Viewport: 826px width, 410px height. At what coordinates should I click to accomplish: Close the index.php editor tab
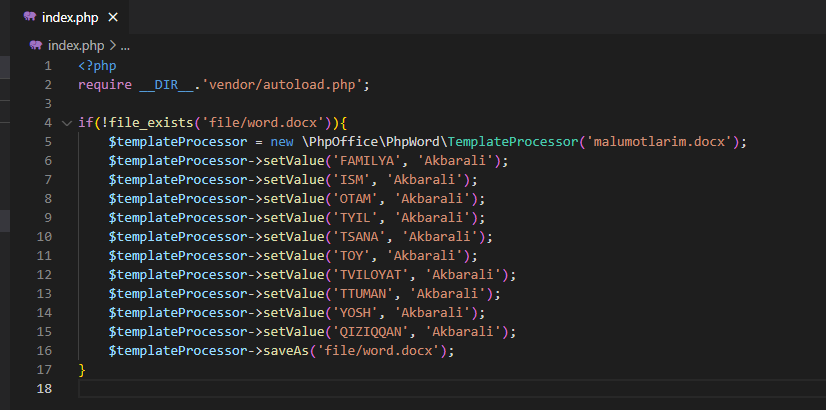(113, 17)
